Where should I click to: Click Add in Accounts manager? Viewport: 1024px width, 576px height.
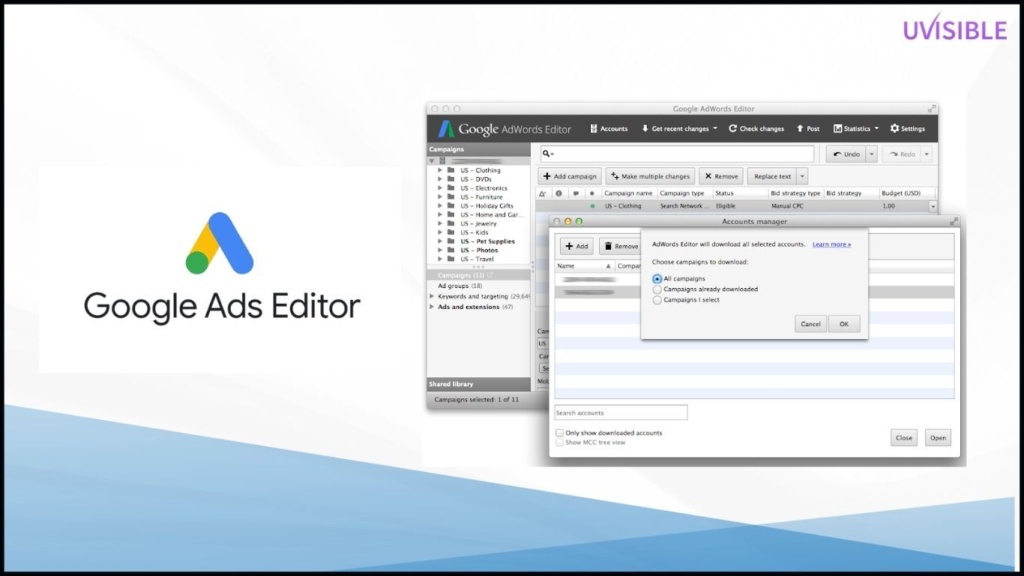point(577,246)
